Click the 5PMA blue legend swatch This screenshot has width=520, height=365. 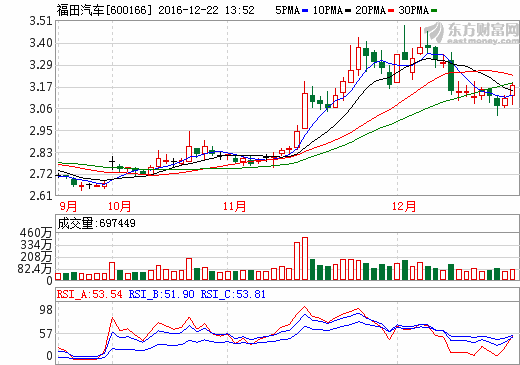(x=305, y=11)
